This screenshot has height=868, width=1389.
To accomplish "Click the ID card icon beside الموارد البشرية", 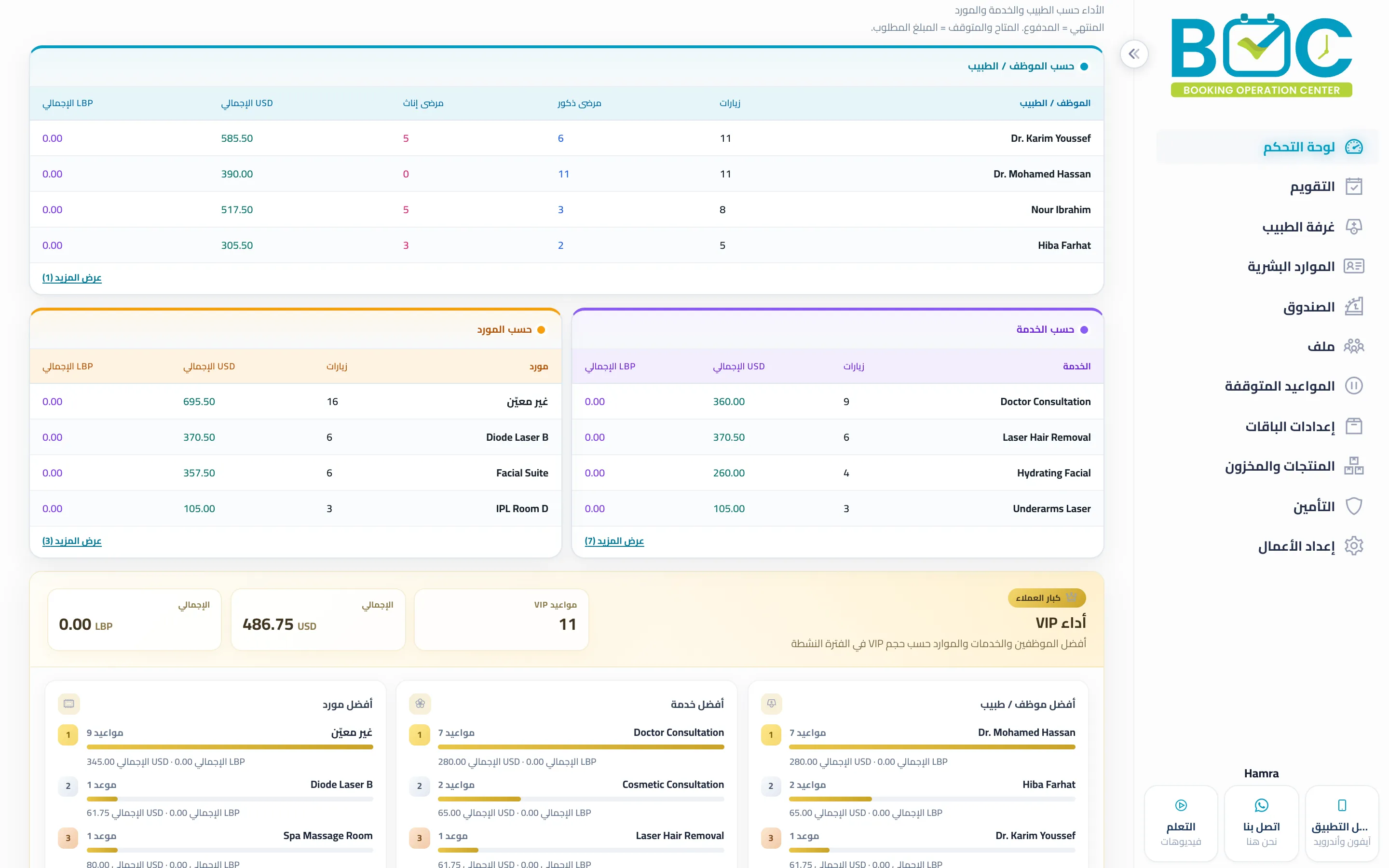I will (x=1353, y=266).
